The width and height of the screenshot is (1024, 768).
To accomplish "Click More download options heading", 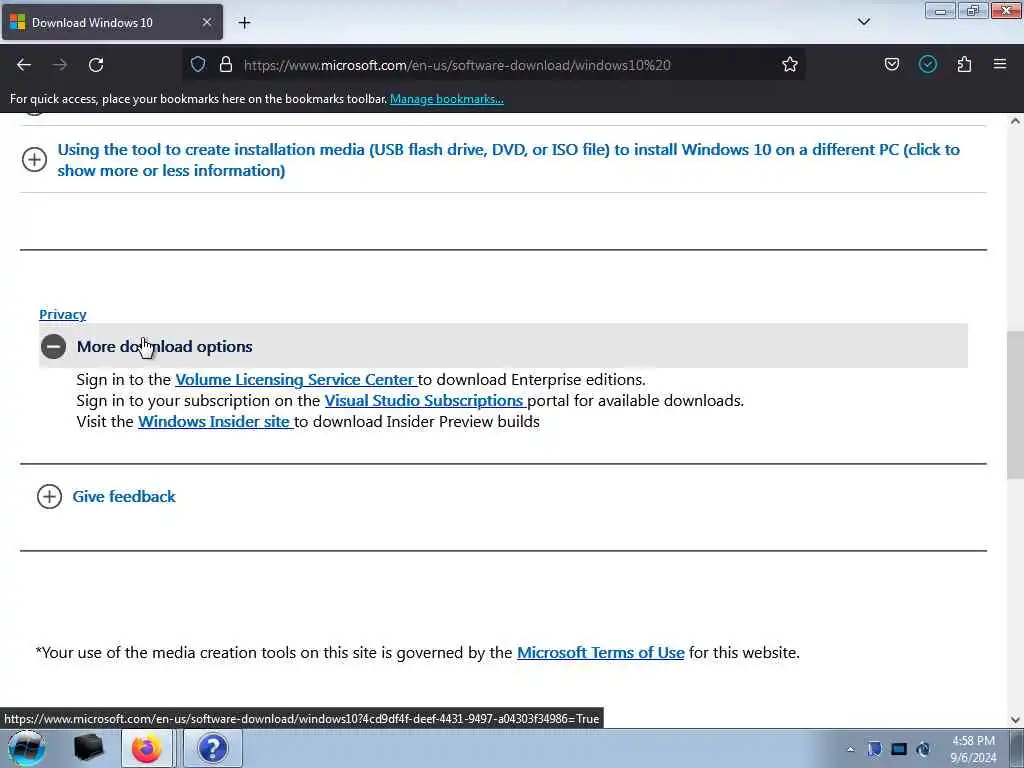I will (165, 347).
